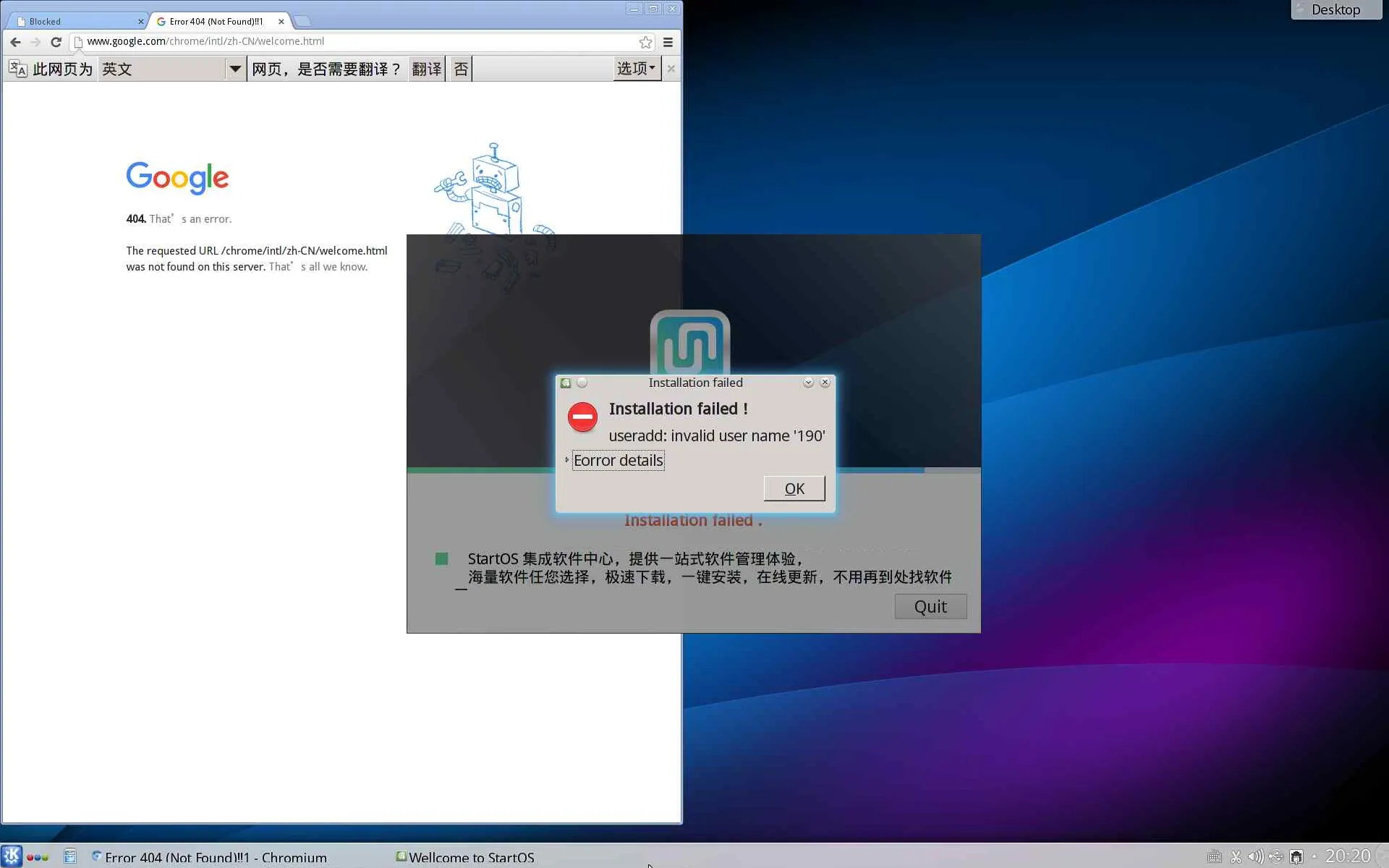Screen dimensions: 1389x868
Task: Bookmark page with star icon
Action: click(645, 42)
